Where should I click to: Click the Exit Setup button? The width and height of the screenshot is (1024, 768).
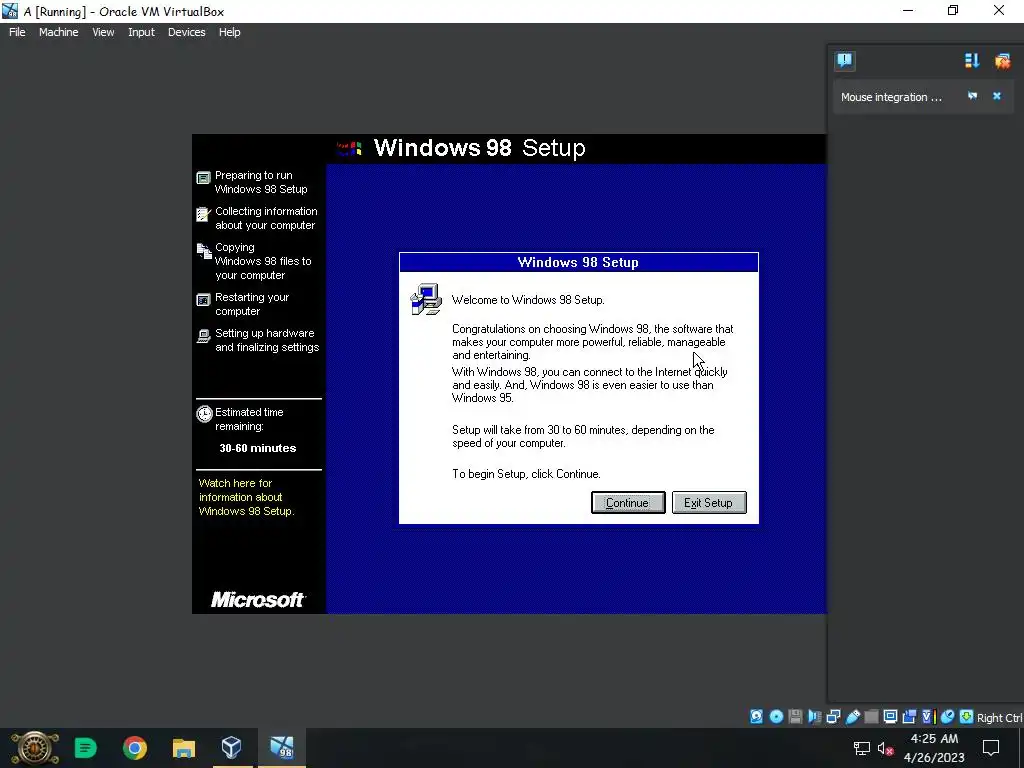[709, 503]
